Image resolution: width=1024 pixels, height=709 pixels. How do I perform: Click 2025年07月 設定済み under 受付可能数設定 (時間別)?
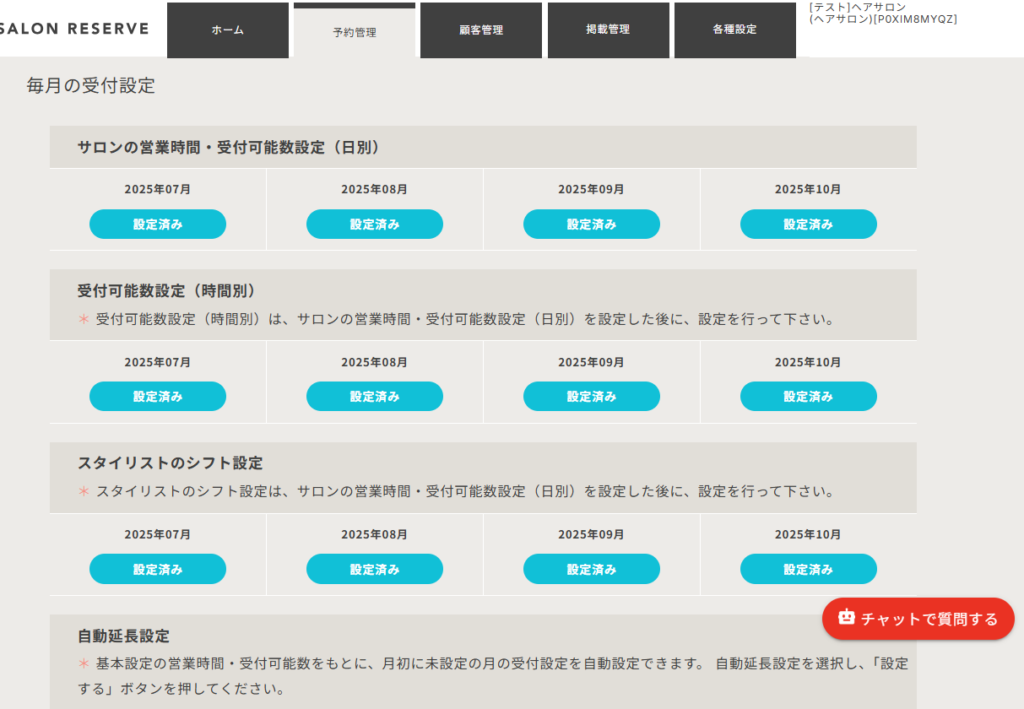point(158,396)
